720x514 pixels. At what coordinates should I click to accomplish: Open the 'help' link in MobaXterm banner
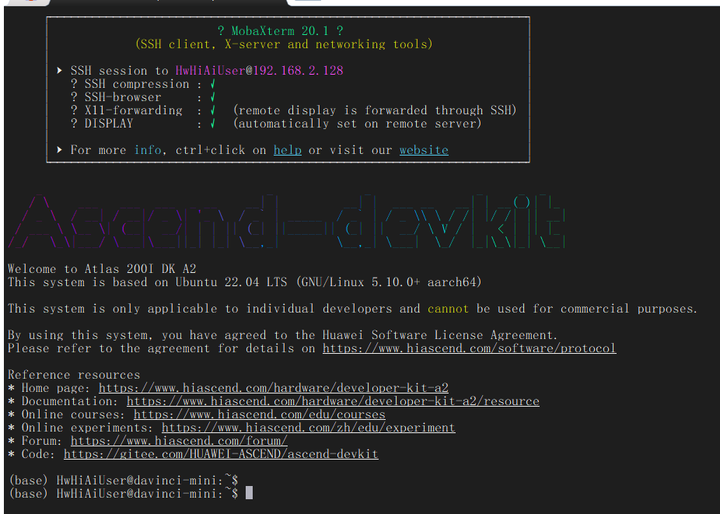(287, 150)
